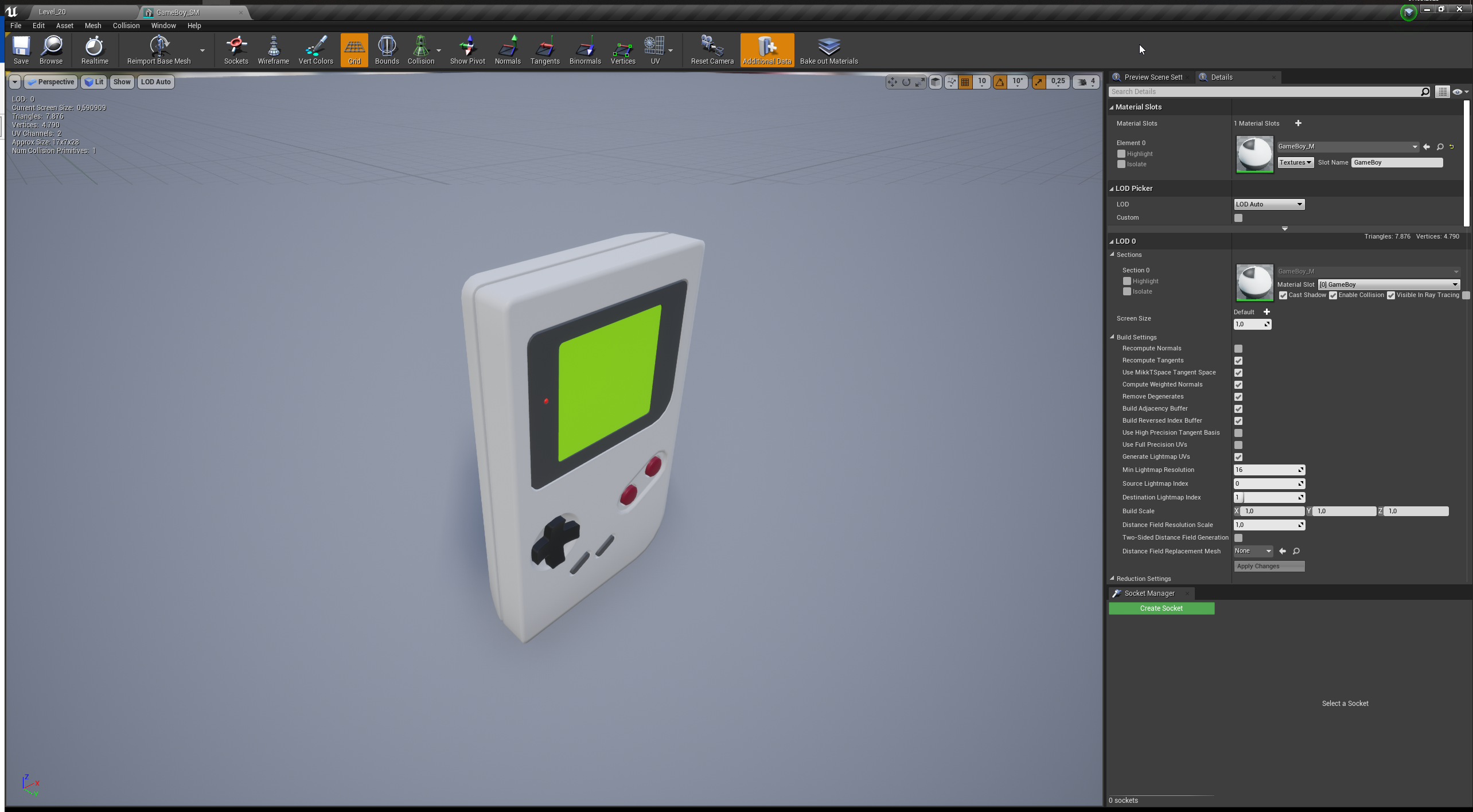Open Textures dropdown for Element 0
The width and height of the screenshot is (1473, 812).
click(x=1295, y=162)
